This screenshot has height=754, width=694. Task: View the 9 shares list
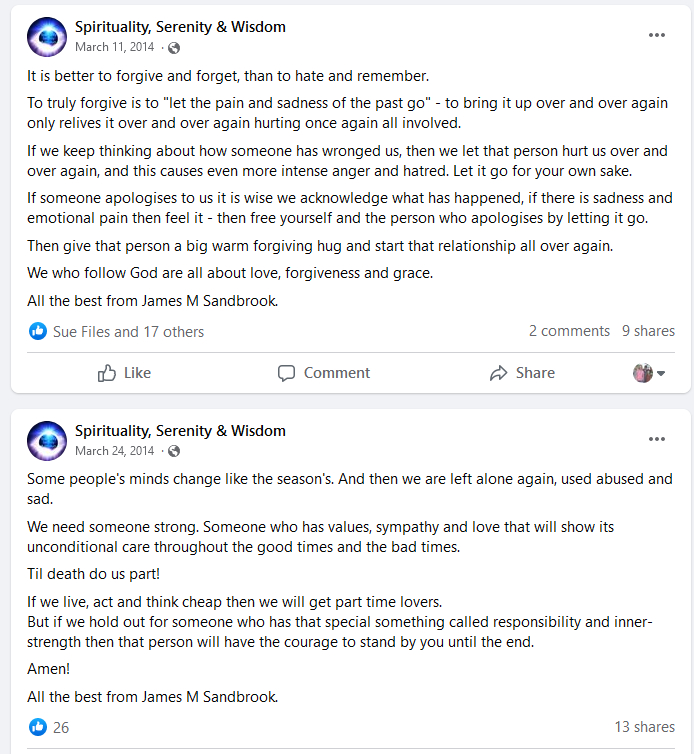click(x=648, y=331)
